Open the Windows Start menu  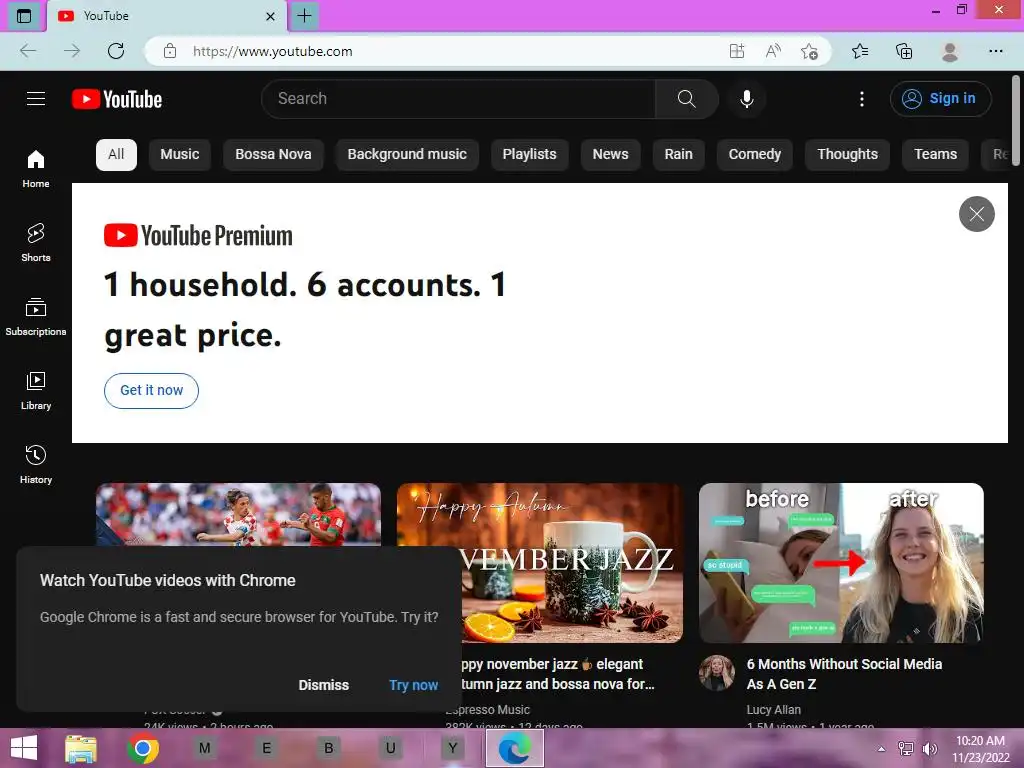(24, 748)
